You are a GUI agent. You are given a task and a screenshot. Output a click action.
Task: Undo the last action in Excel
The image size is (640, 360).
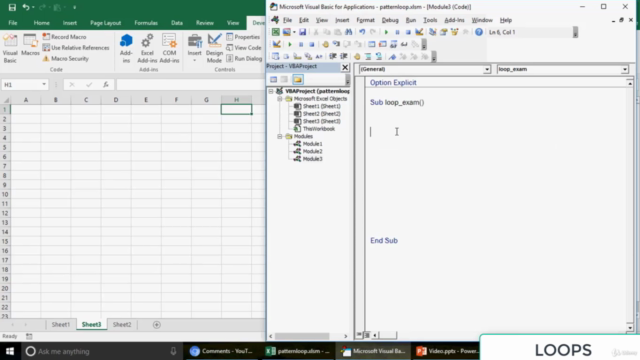point(26,7)
